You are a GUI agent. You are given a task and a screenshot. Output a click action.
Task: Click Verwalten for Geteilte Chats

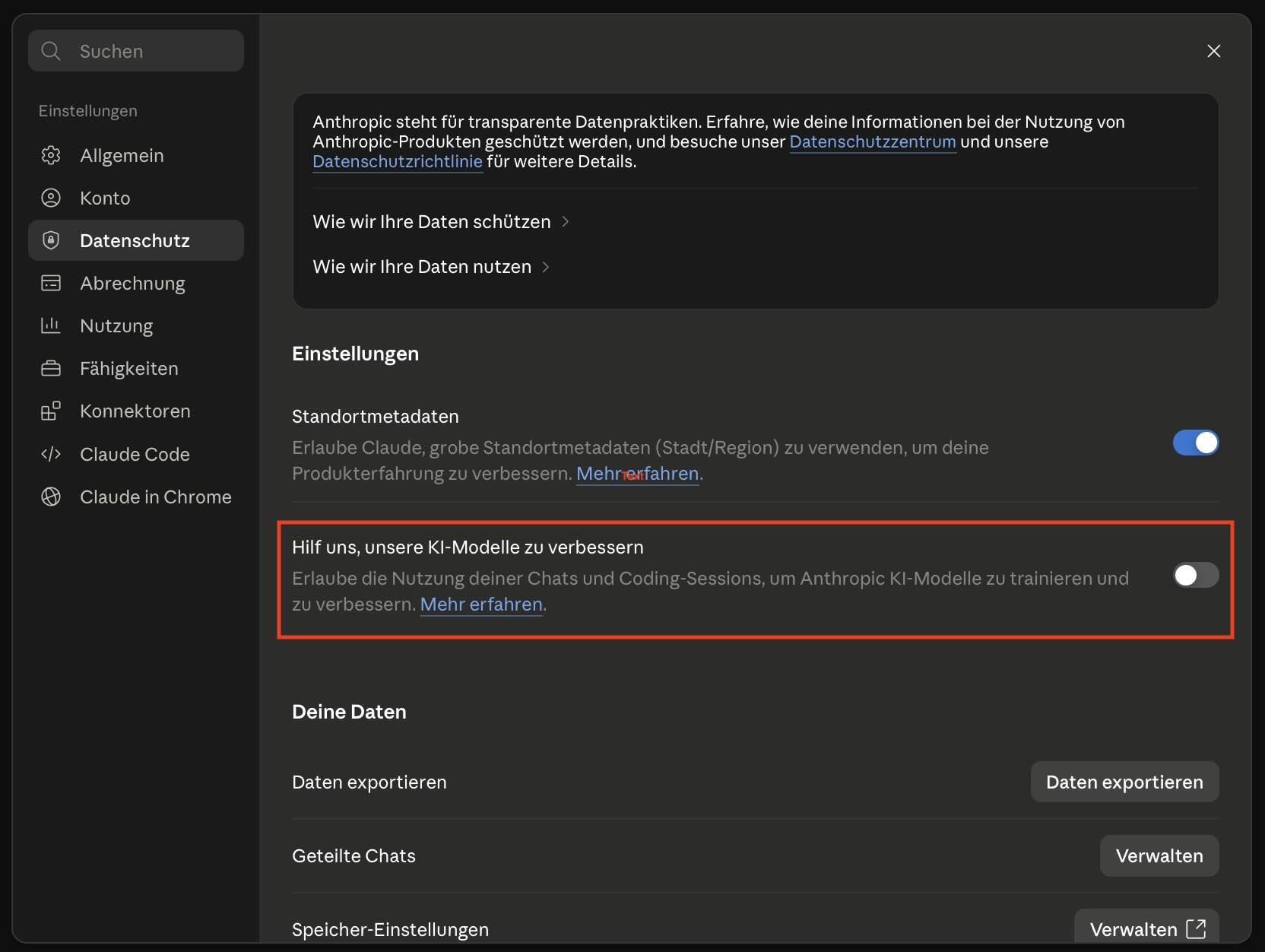[1159, 855]
